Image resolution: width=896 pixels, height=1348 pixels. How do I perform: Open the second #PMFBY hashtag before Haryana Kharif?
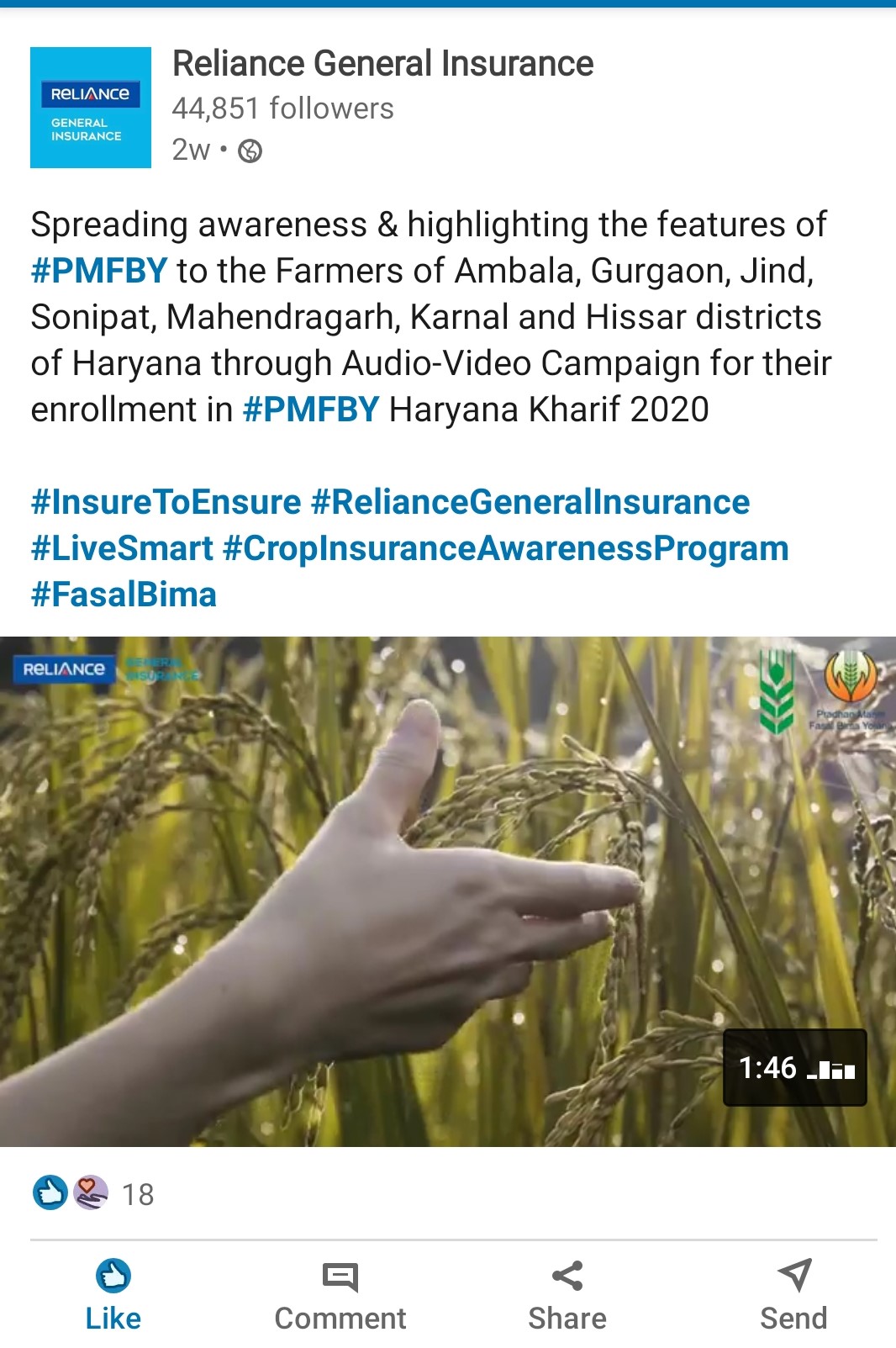pyautogui.click(x=311, y=410)
